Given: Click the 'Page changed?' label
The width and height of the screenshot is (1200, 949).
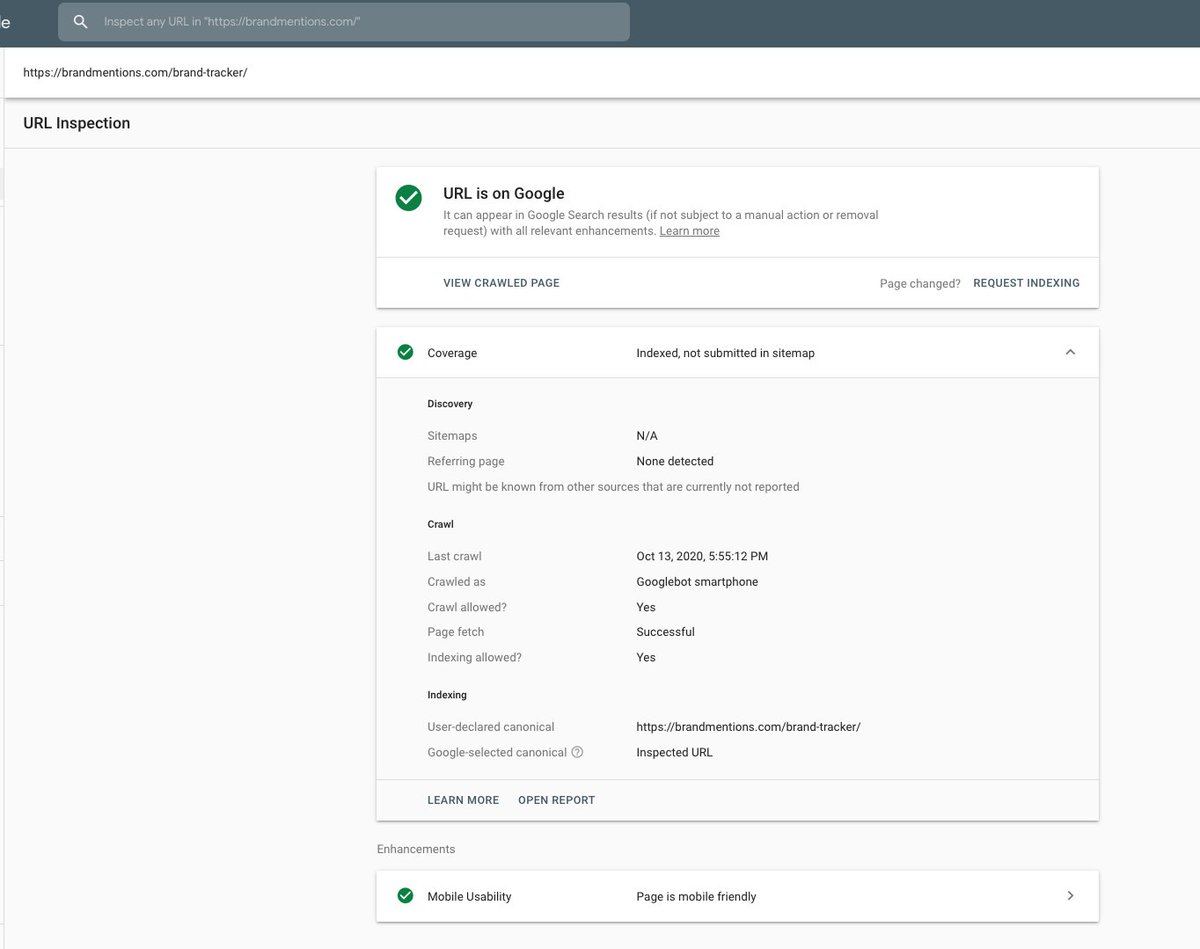Looking at the screenshot, I should pyautogui.click(x=920, y=284).
